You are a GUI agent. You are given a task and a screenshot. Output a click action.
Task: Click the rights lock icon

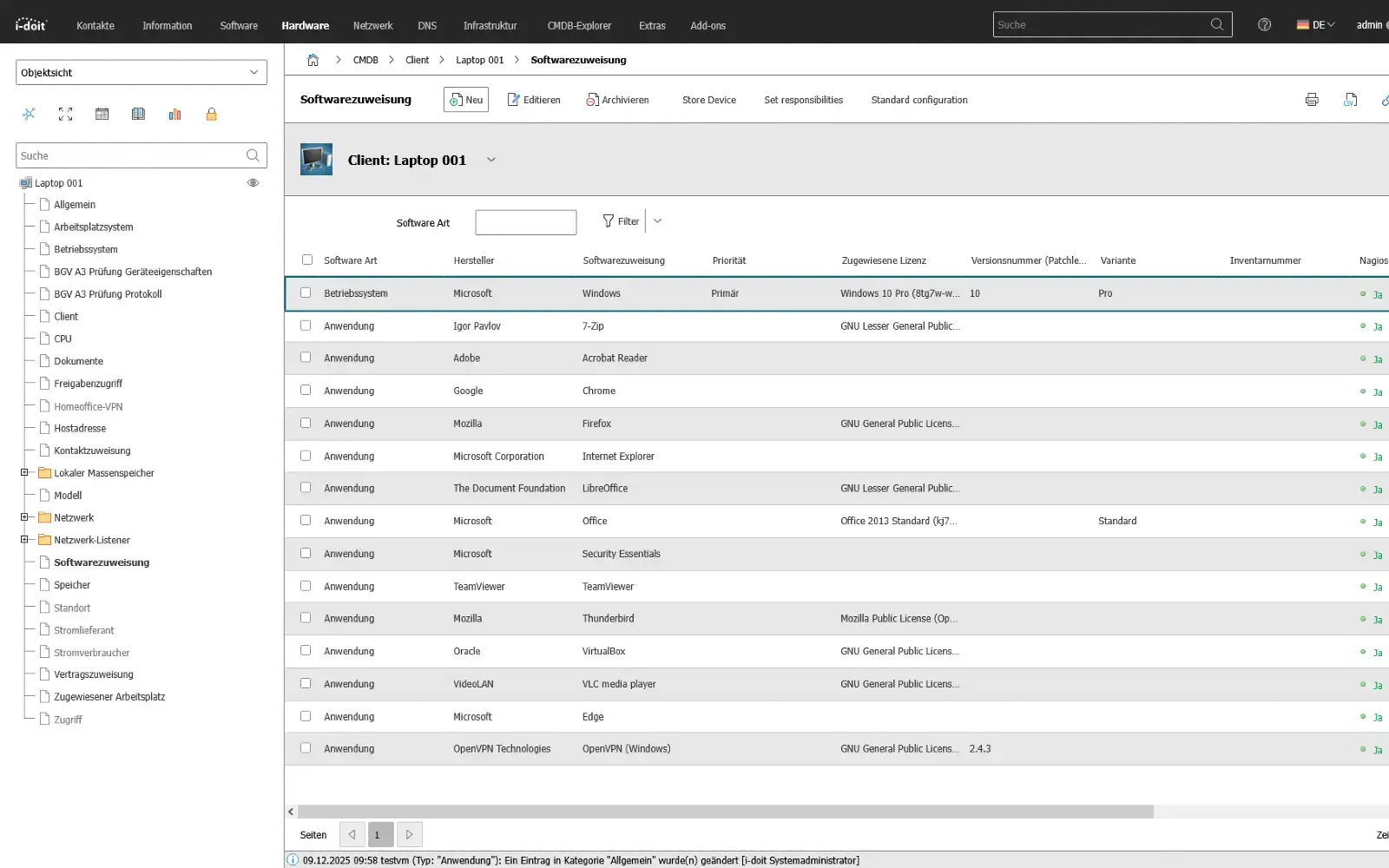[211, 114]
